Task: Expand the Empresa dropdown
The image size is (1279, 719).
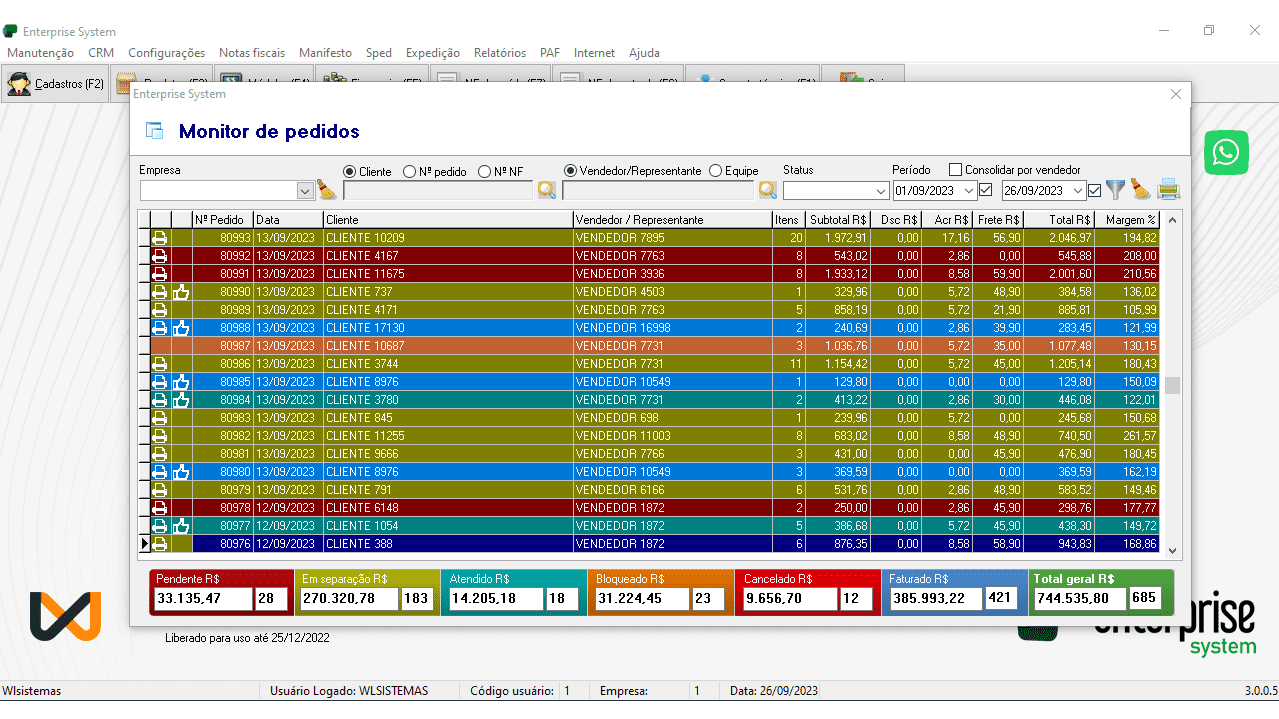Action: [x=305, y=191]
